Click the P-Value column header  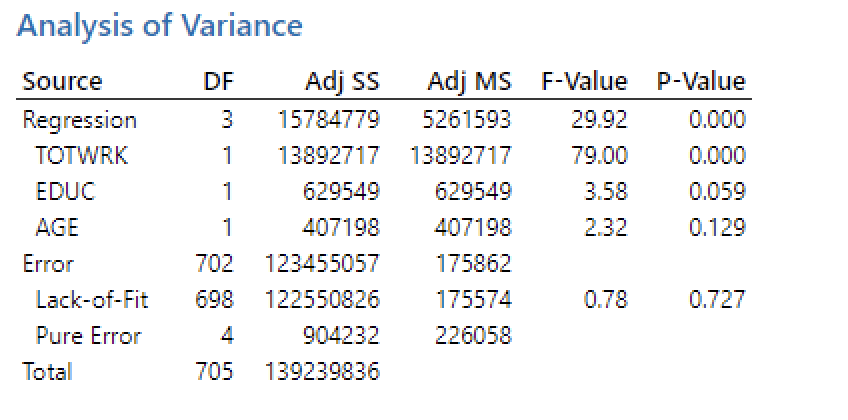(x=701, y=82)
